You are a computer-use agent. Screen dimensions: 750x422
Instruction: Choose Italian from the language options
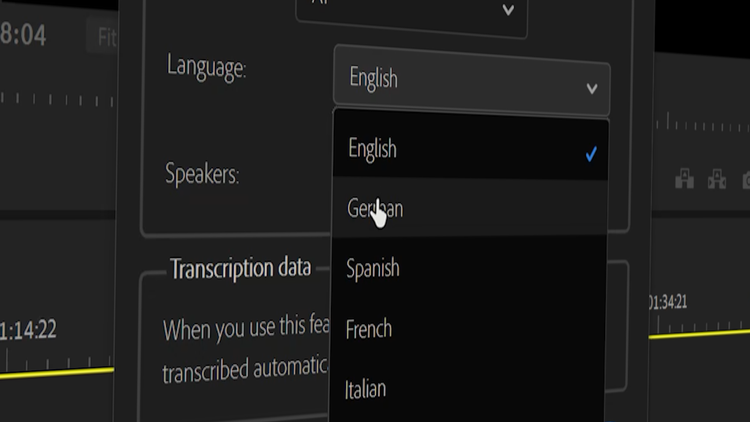[366, 388]
